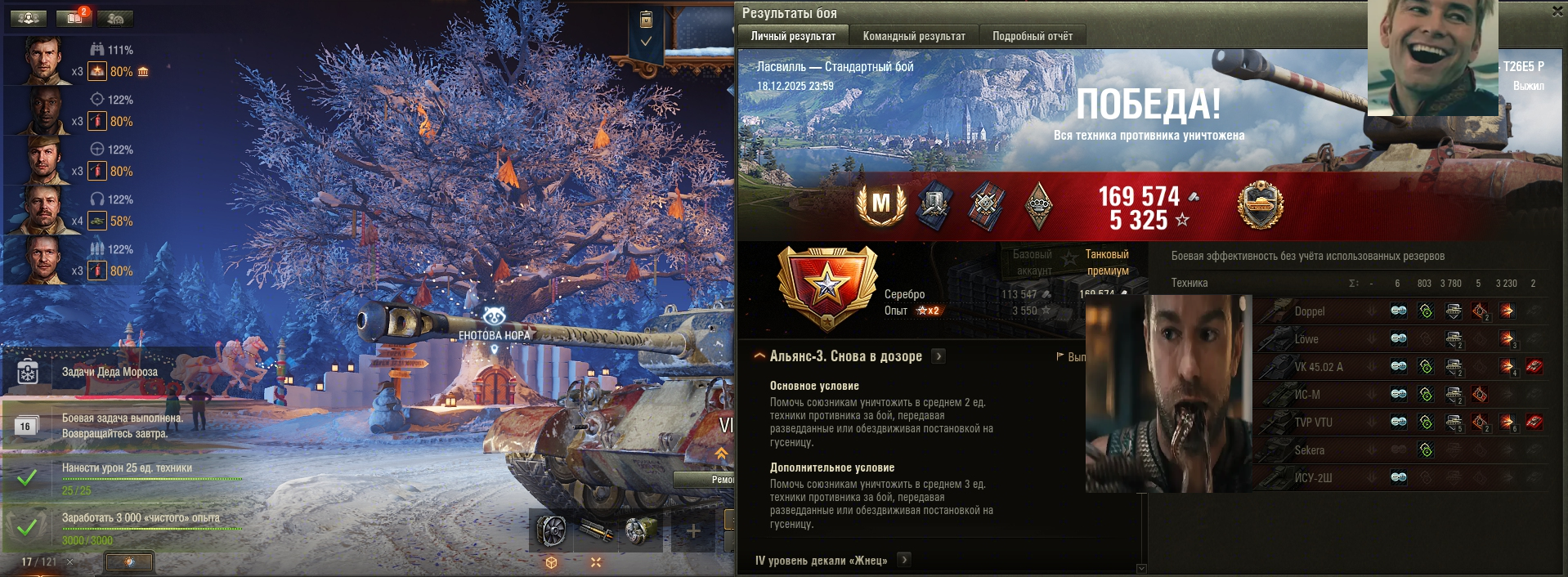Viewport: 1568px width, 577px height.
Task: Click the scrollbar down arrow in results panel
Action: tap(1141, 568)
